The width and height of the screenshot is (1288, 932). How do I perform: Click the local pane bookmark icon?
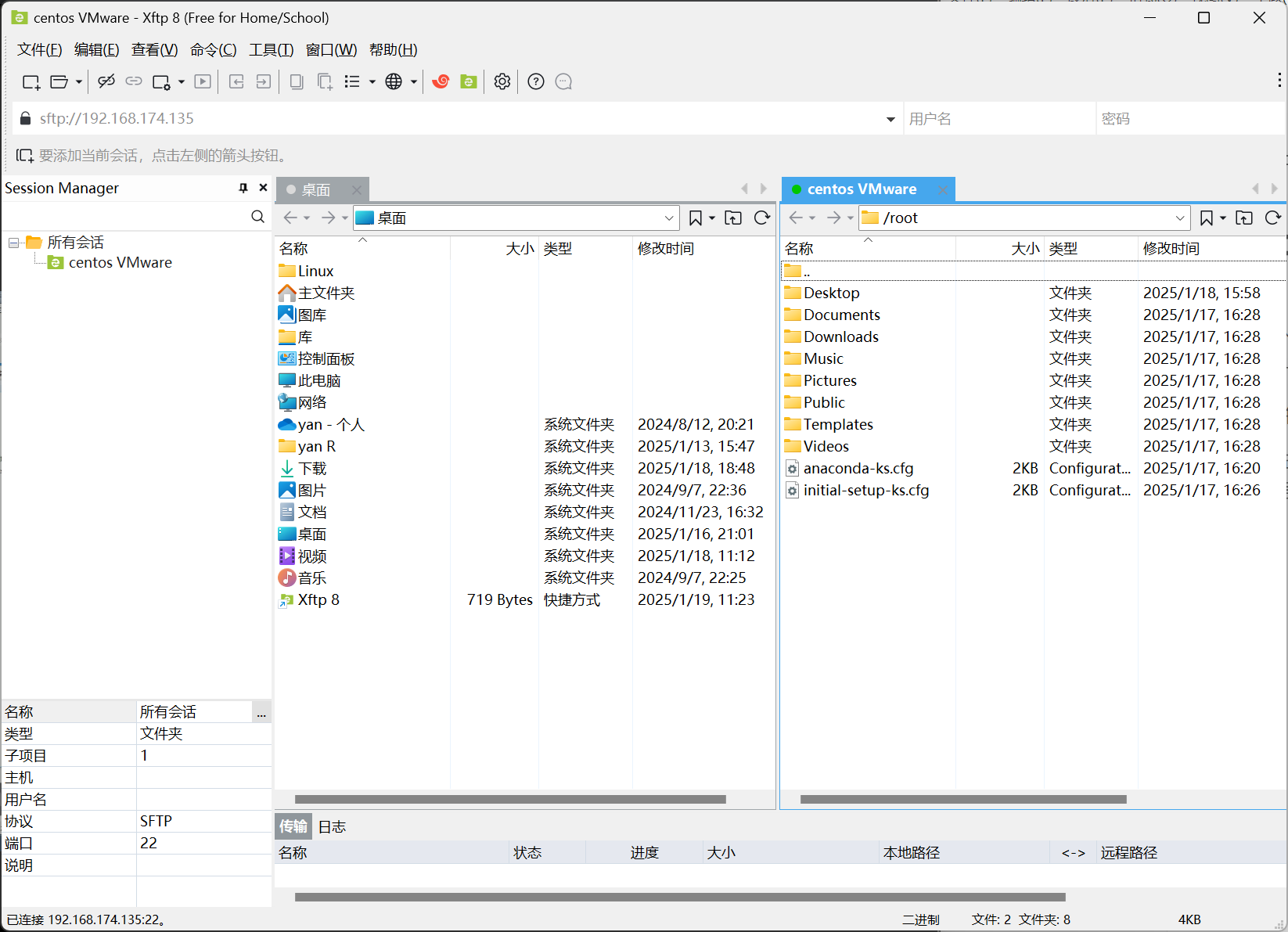695,218
